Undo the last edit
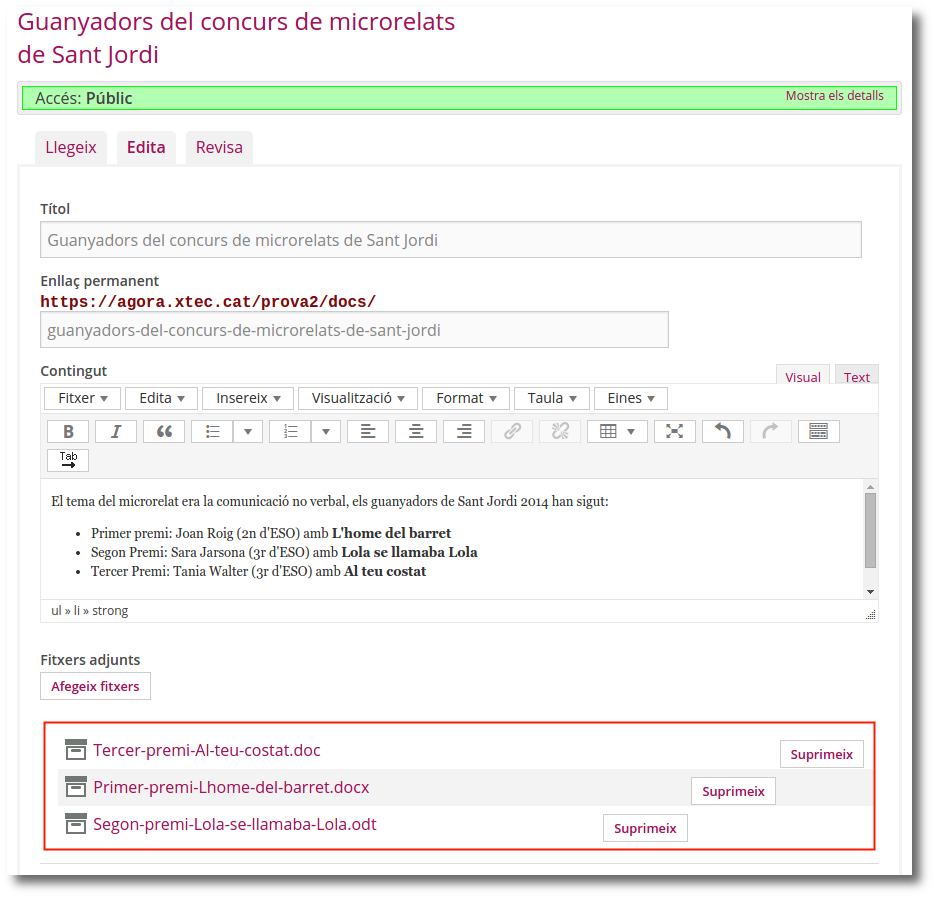Image resolution: width=935 pixels, height=898 pixels. pos(723,431)
